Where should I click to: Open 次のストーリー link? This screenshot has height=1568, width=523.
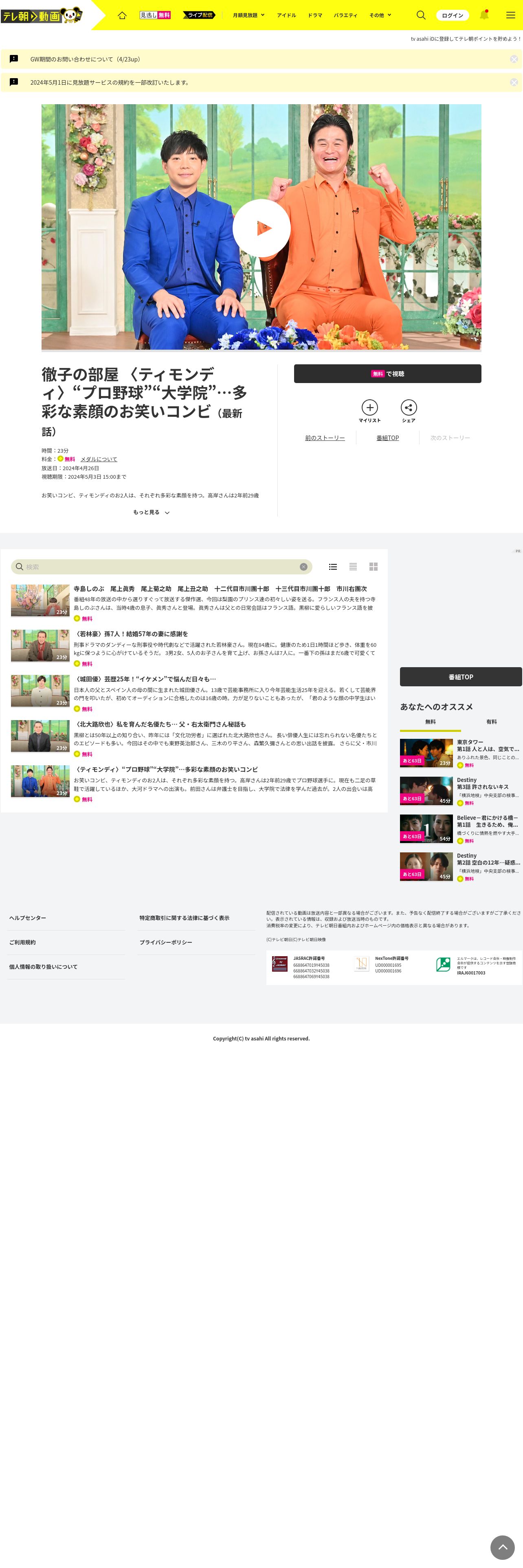(x=450, y=438)
